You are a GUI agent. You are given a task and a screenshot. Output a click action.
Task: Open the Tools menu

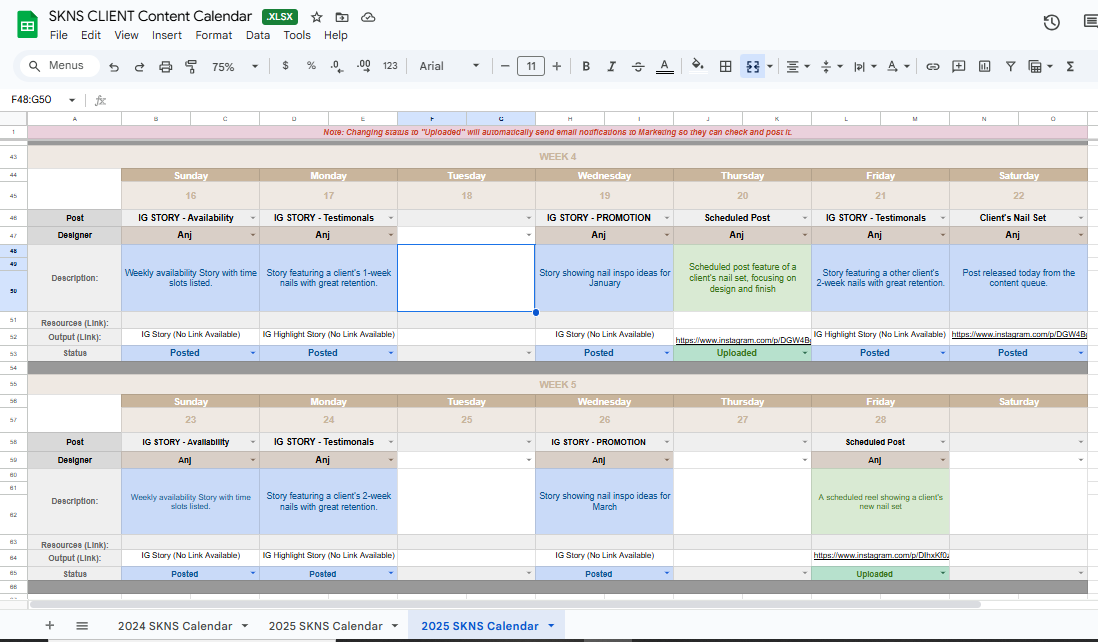(x=297, y=35)
